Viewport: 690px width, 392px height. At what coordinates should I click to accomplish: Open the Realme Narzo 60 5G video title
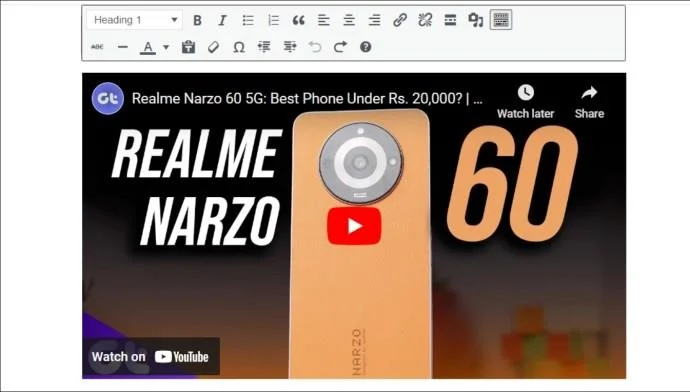pyautogui.click(x=307, y=99)
